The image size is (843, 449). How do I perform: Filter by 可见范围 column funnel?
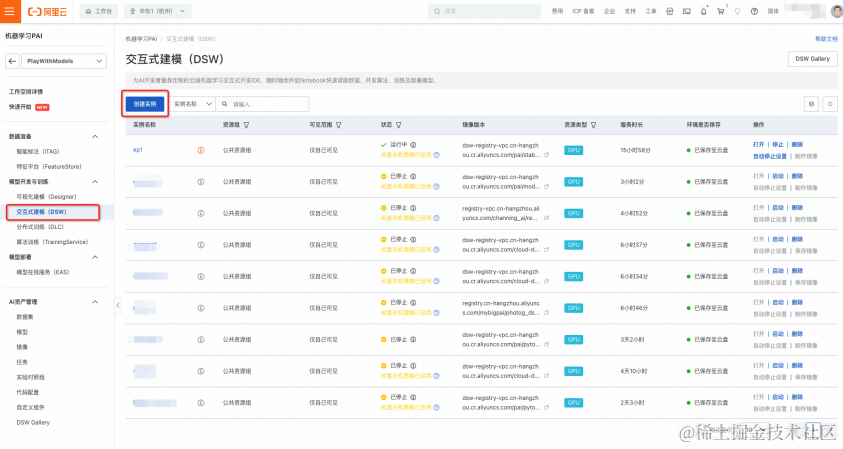click(x=339, y=125)
